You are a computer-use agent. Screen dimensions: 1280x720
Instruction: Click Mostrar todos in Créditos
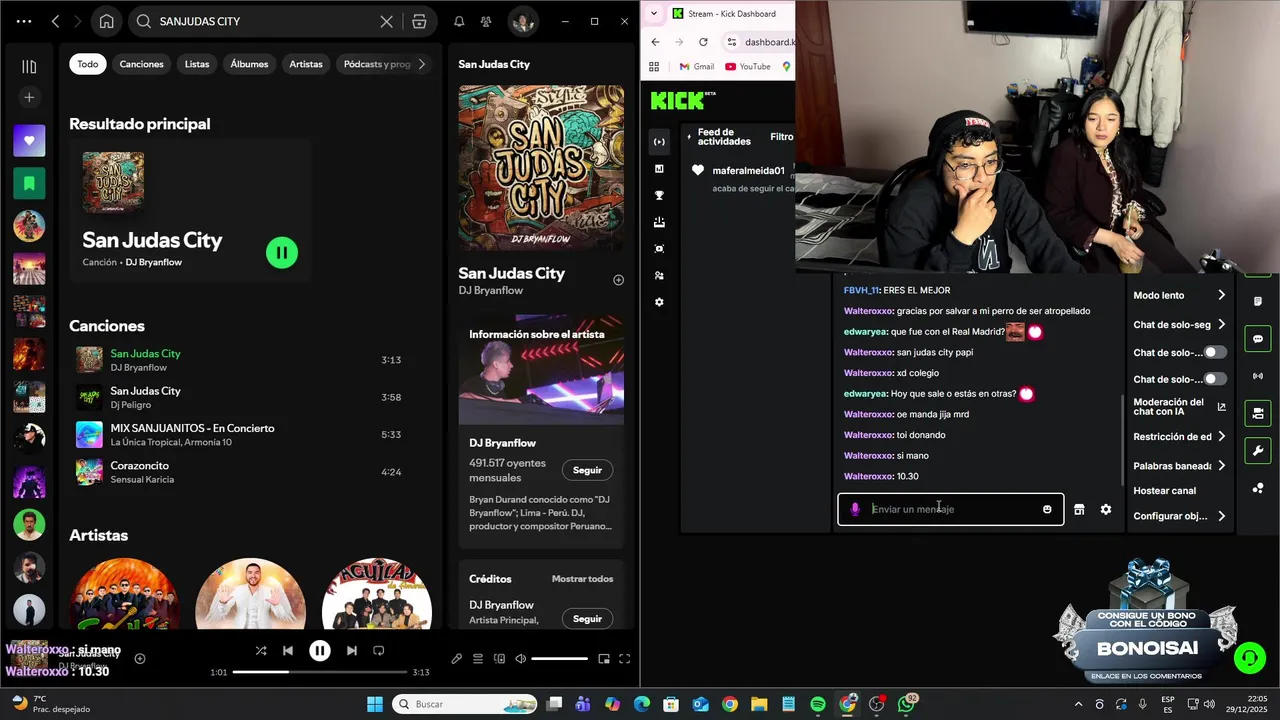click(x=582, y=579)
